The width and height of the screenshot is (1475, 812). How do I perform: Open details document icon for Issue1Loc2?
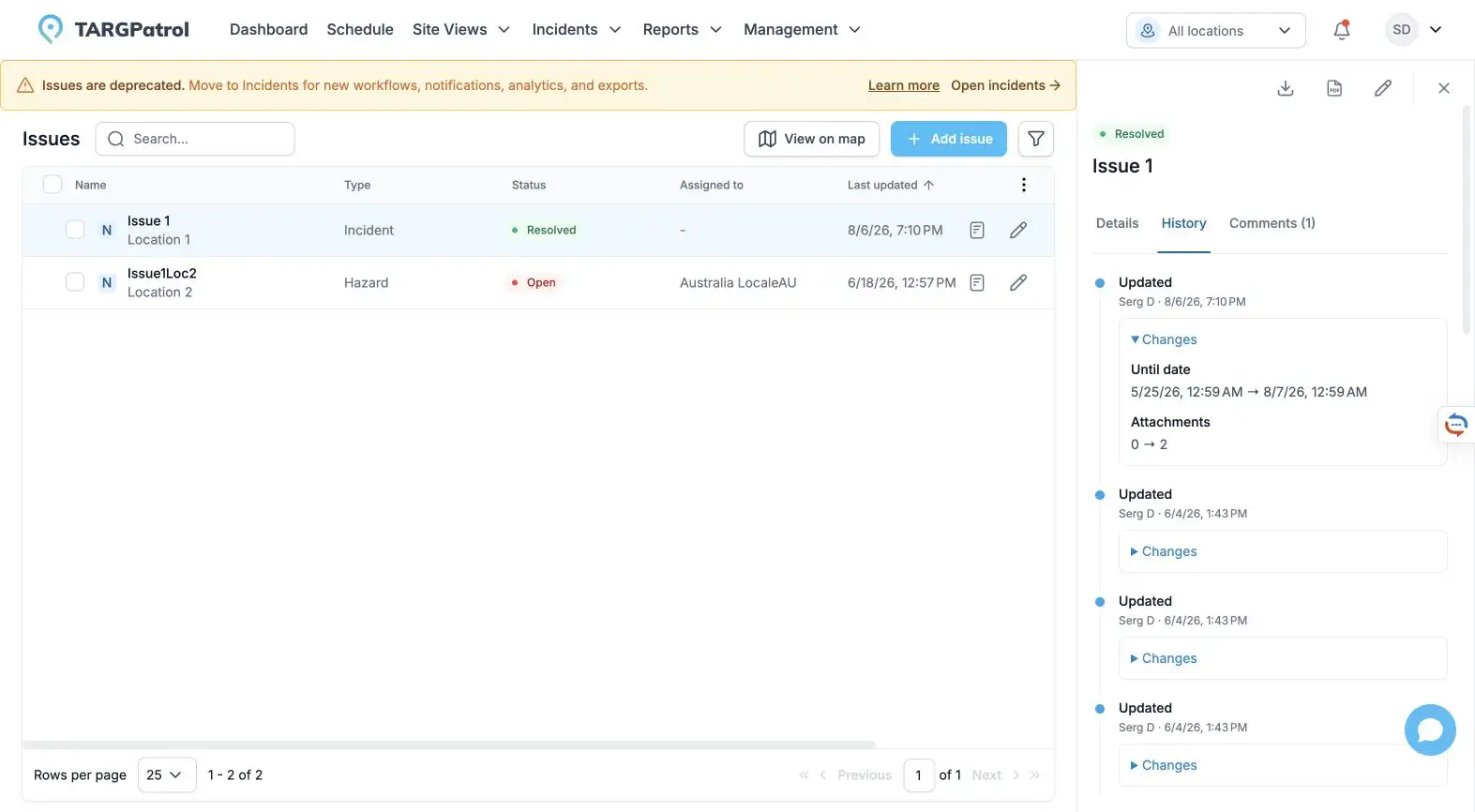pos(977,282)
